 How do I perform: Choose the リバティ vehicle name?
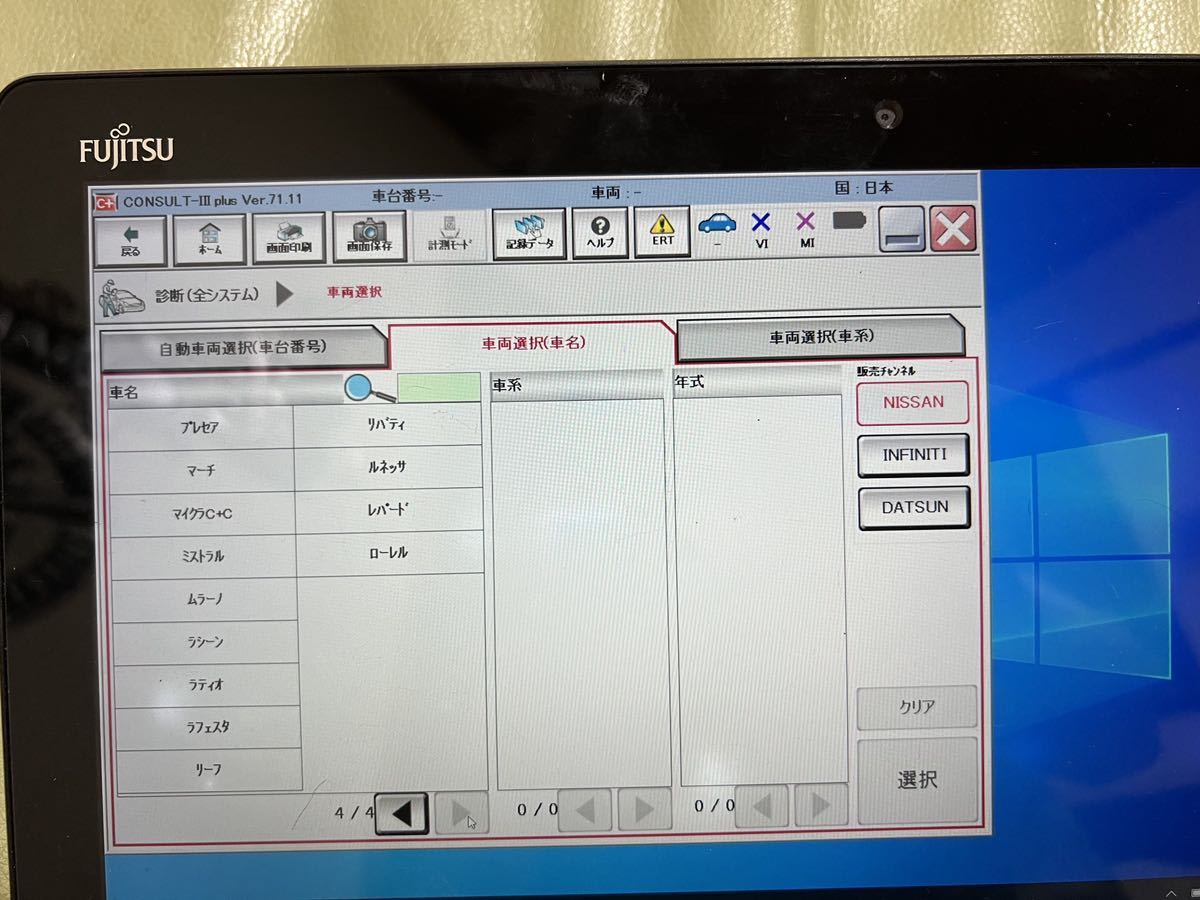tap(388, 424)
